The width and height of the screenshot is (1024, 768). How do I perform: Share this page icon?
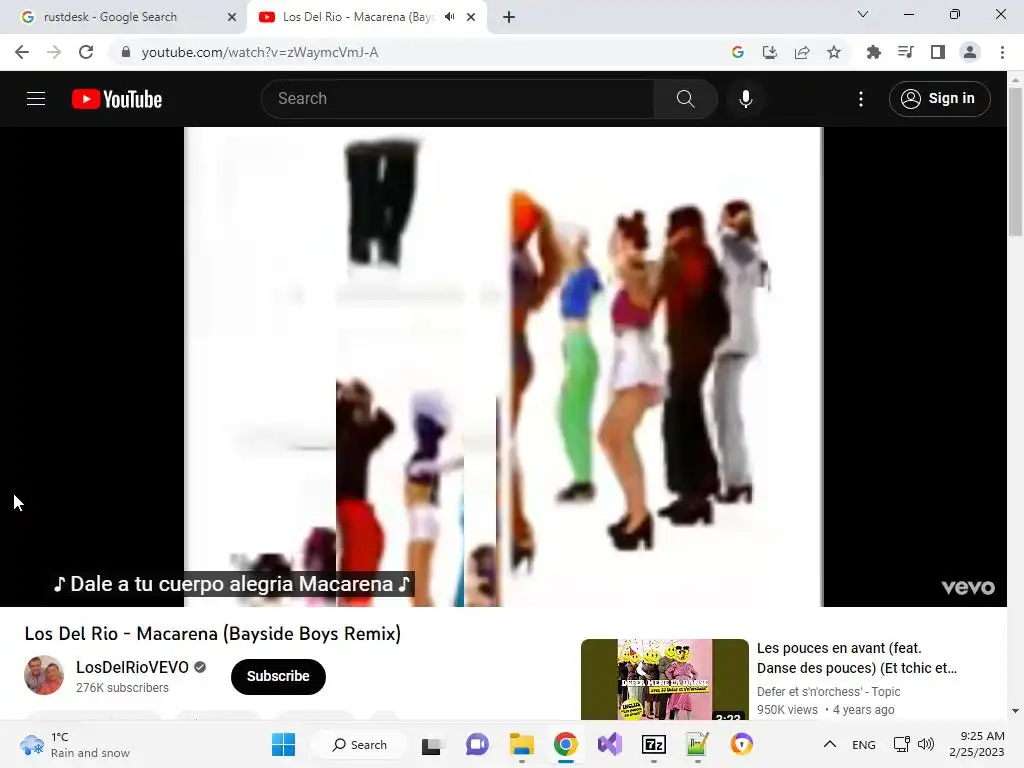[802, 52]
